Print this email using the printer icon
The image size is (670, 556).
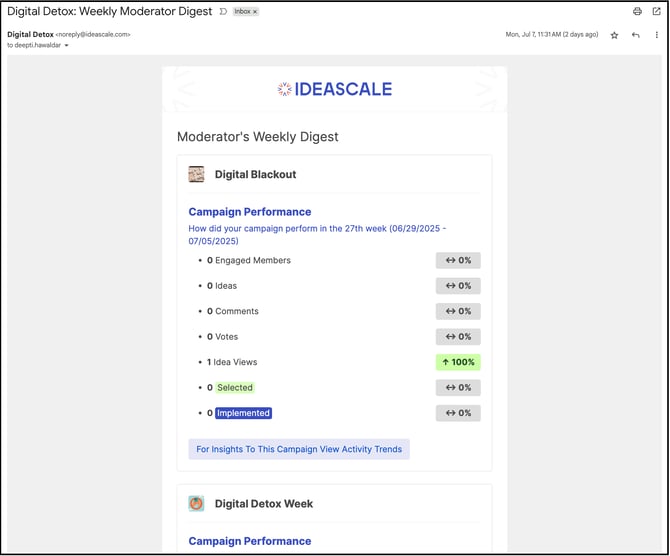click(637, 12)
